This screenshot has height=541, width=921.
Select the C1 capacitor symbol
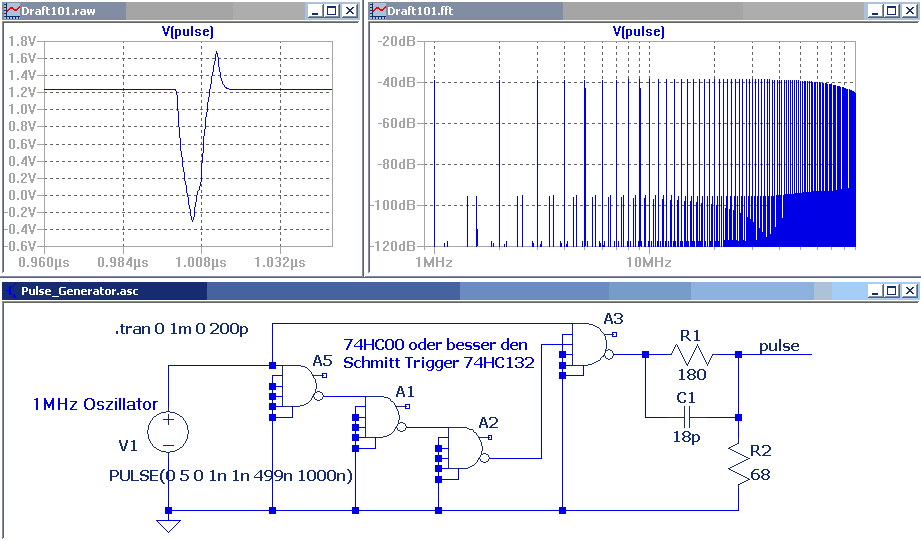(x=687, y=418)
